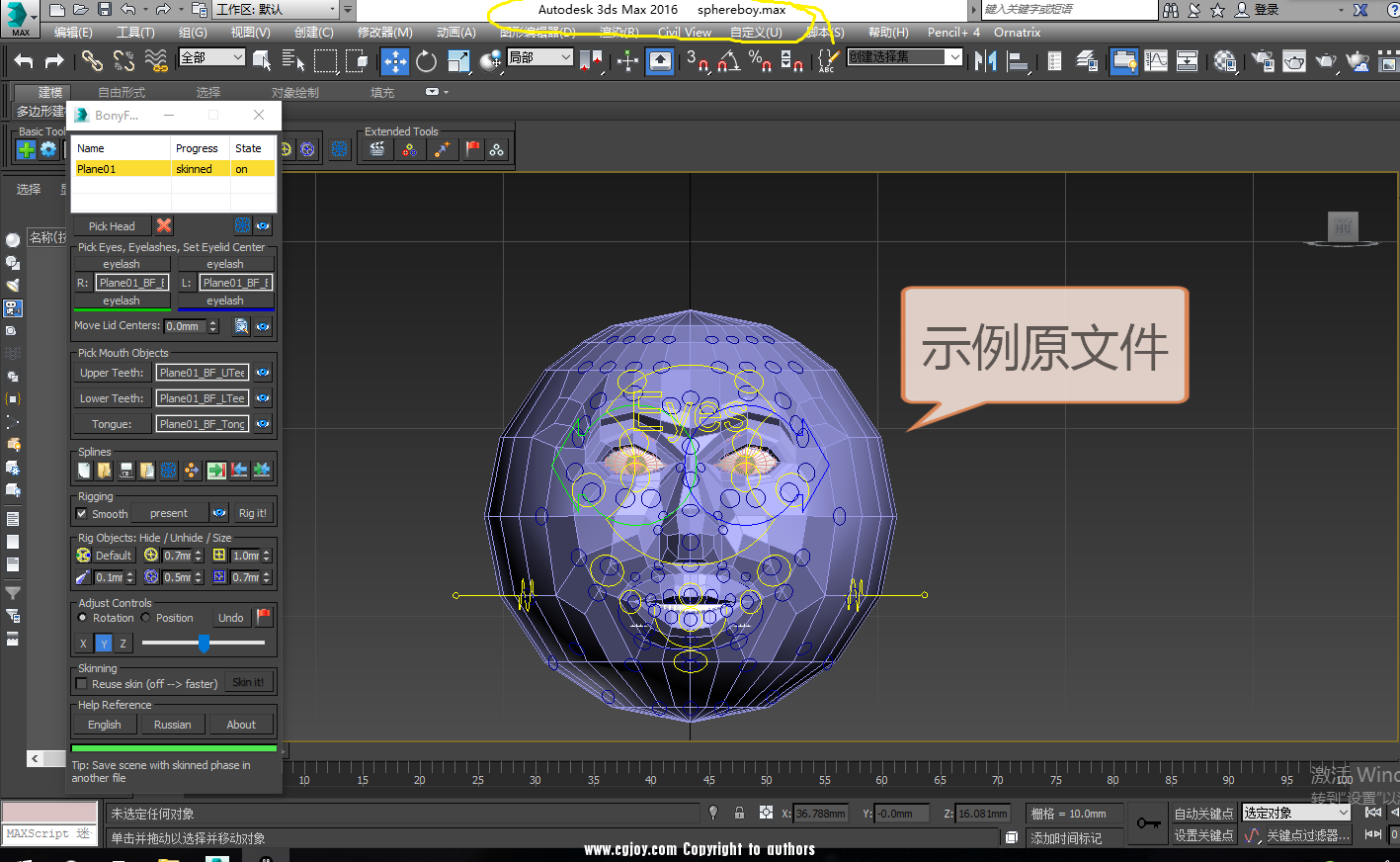The height and width of the screenshot is (862, 1400).
Task: Open the 工具(T) menu
Action: pos(135,32)
